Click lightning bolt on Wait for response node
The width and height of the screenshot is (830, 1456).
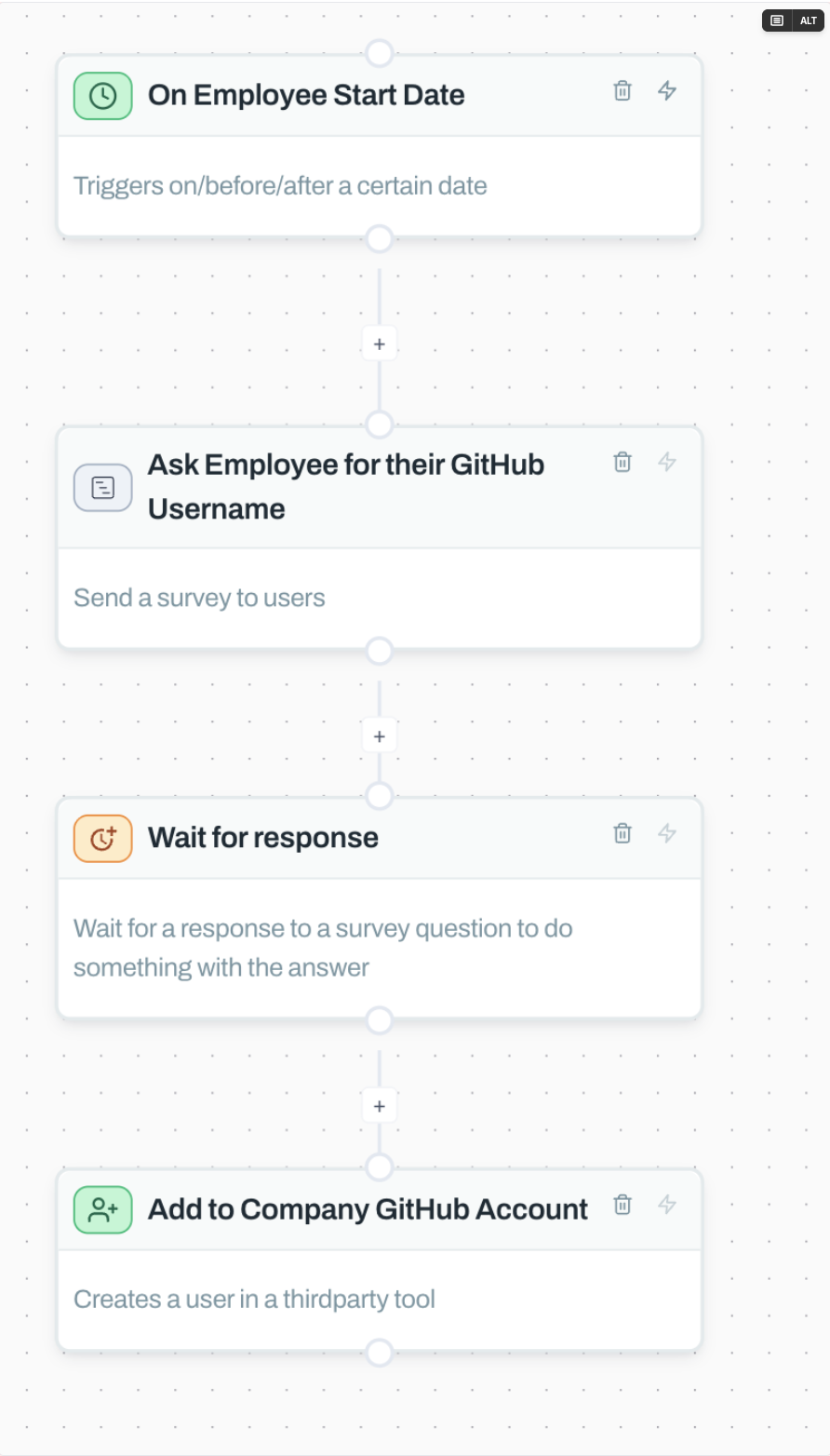pyautogui.click(x=667, y=833)
